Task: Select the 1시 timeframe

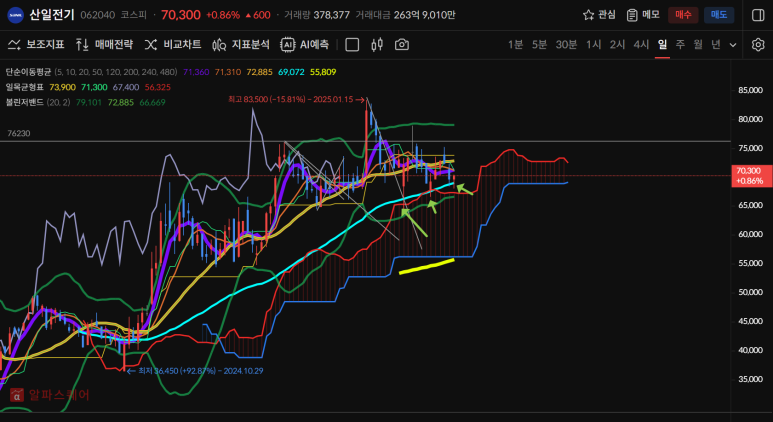Action: point(594,45)
